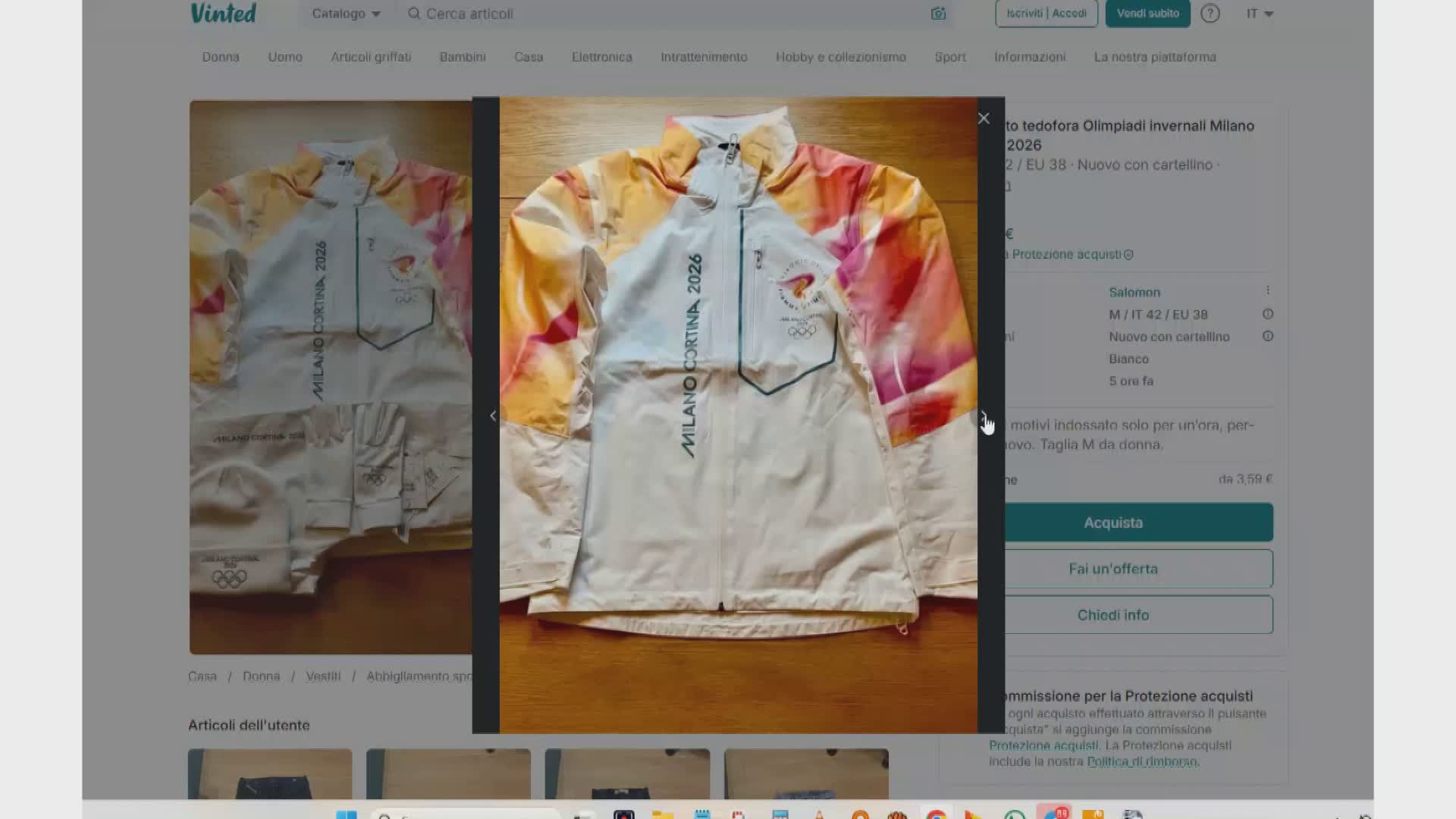Viewport: 1456px width, 819px height.
Task: Click Fai un'offerta button
Action: click(x=1112, y=569)
